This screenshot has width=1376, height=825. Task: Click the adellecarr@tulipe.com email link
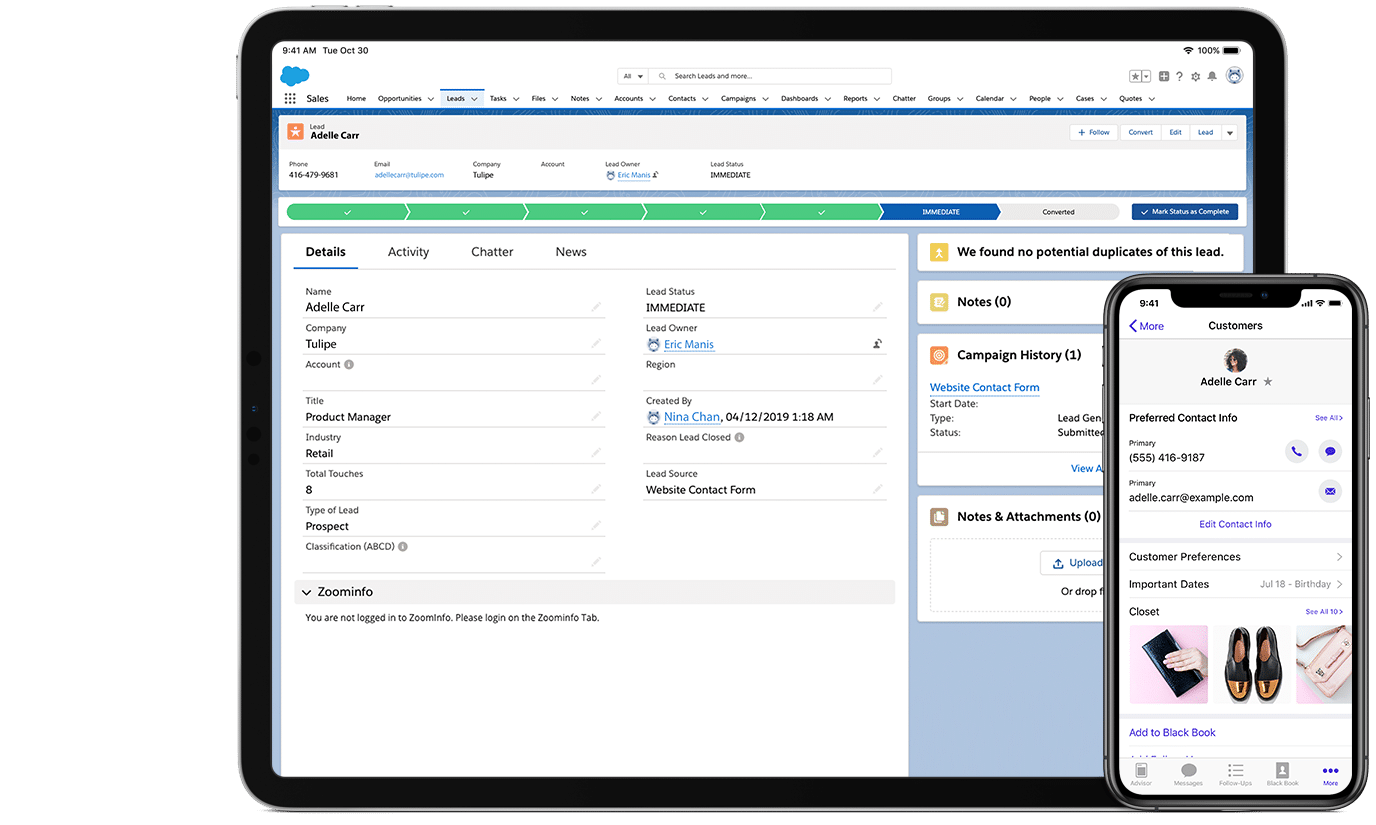pyautogui.click(x=409, y=175)
